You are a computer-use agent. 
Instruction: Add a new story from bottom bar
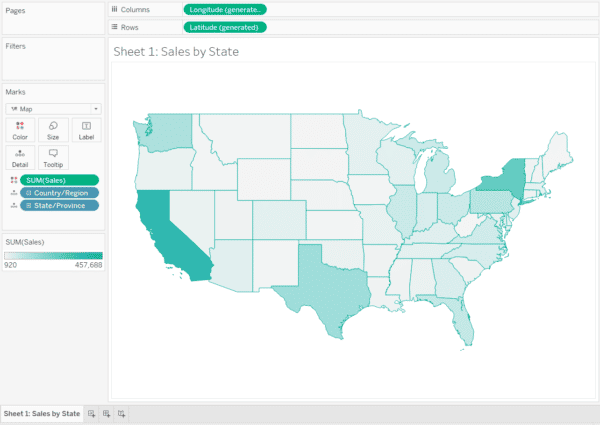(x=121, y=413)
